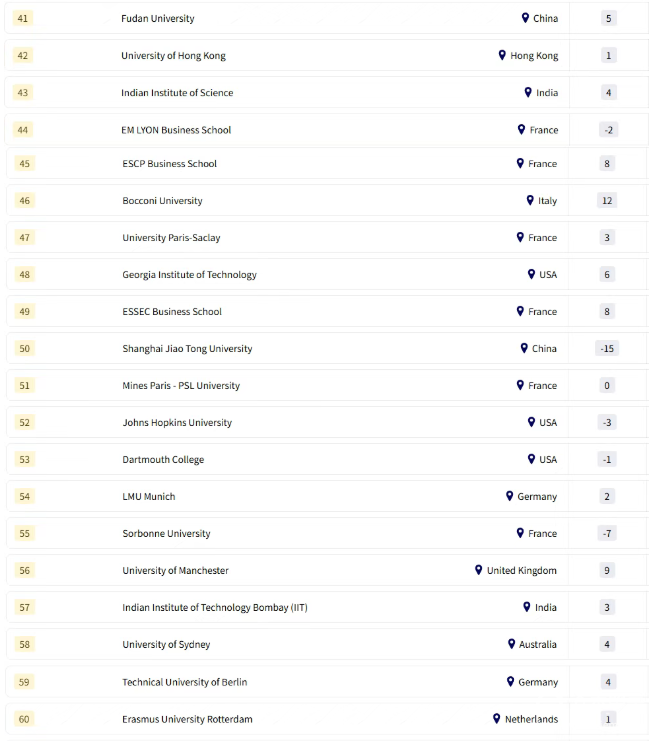Select Georgia Institute of Technology

tap(189, 275)
